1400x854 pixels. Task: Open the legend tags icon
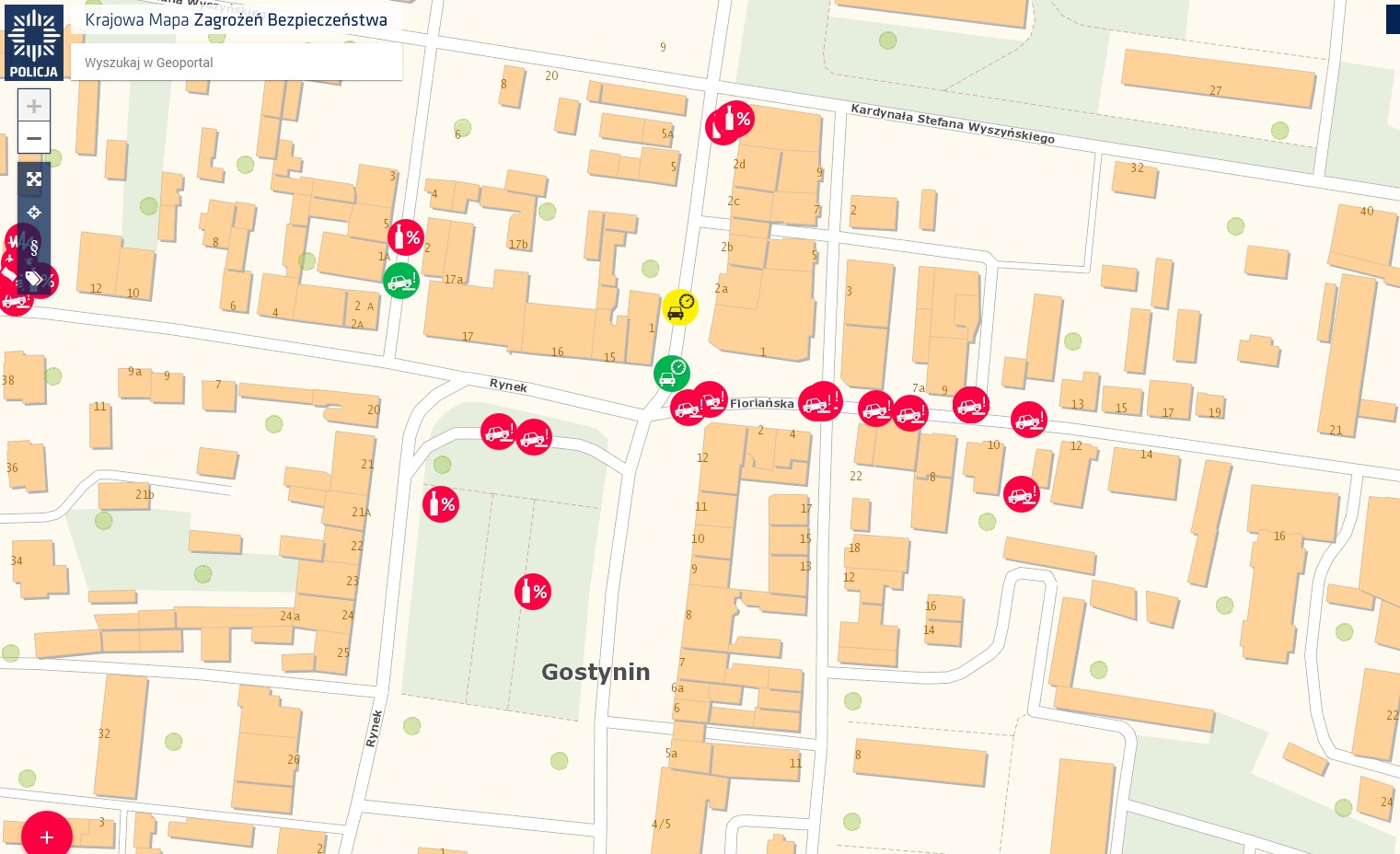(34, 278)
